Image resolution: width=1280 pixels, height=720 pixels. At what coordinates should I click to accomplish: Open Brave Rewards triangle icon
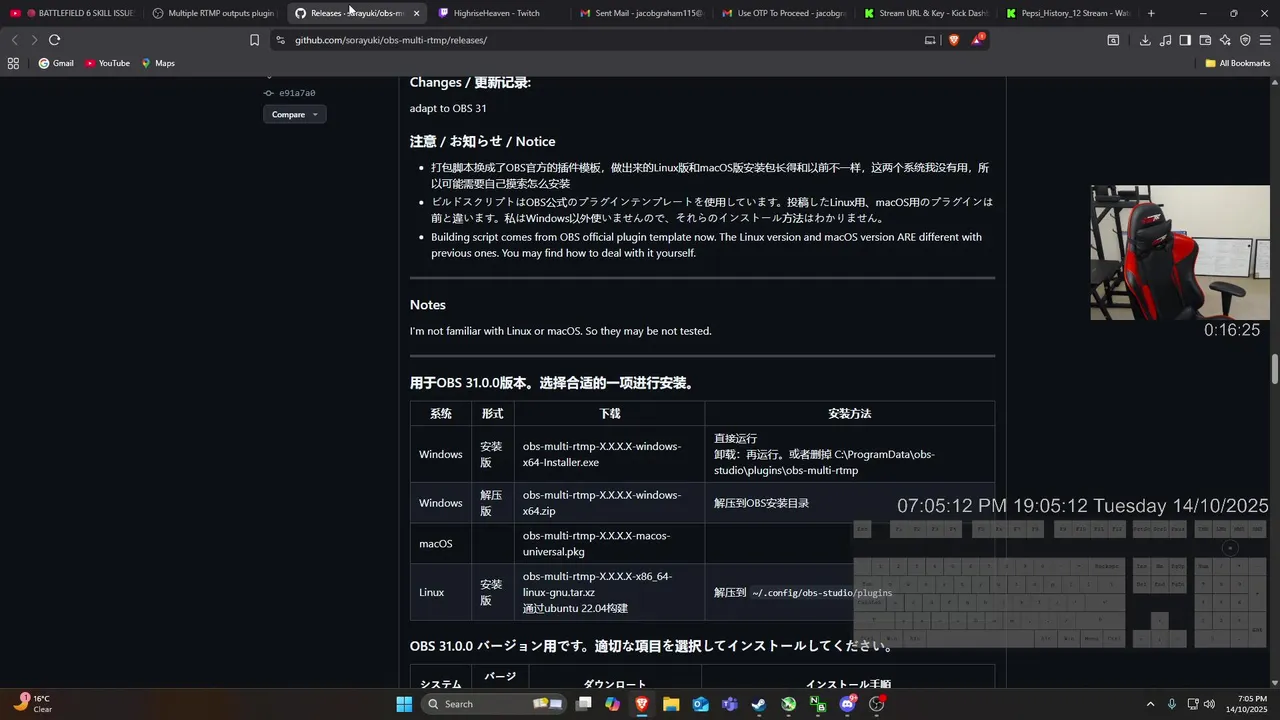977,40
